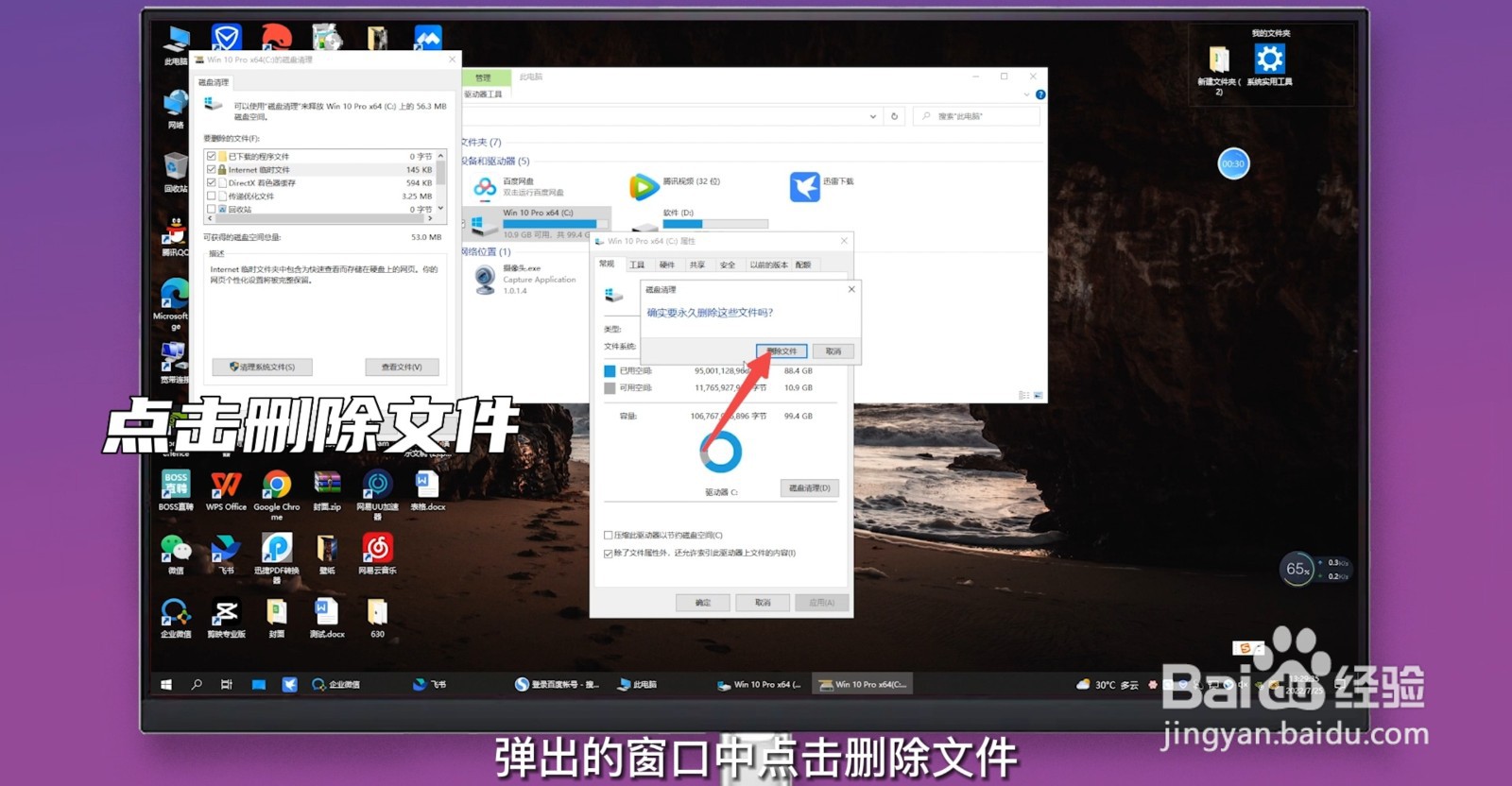Image resolution: width=1512 pixels, height=786 pixels.
Task: Launch 网易云音乐 from desktop
Action: click(377, 555)
